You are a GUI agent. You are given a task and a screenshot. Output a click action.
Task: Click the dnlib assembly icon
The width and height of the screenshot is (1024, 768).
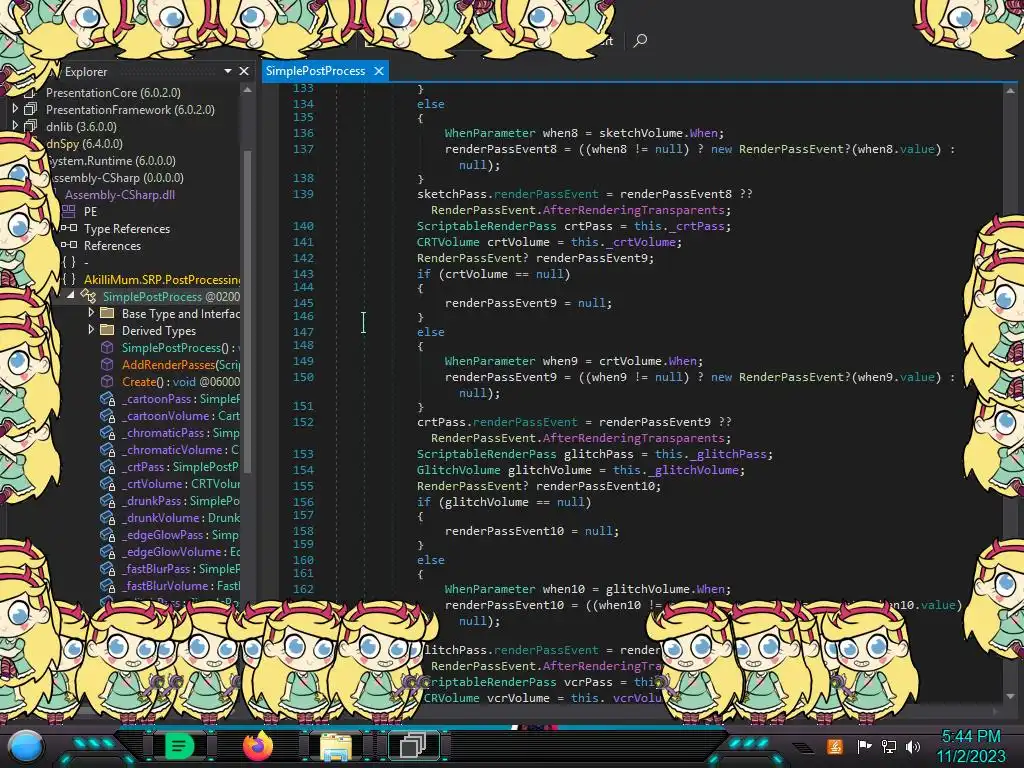(31, 126)
